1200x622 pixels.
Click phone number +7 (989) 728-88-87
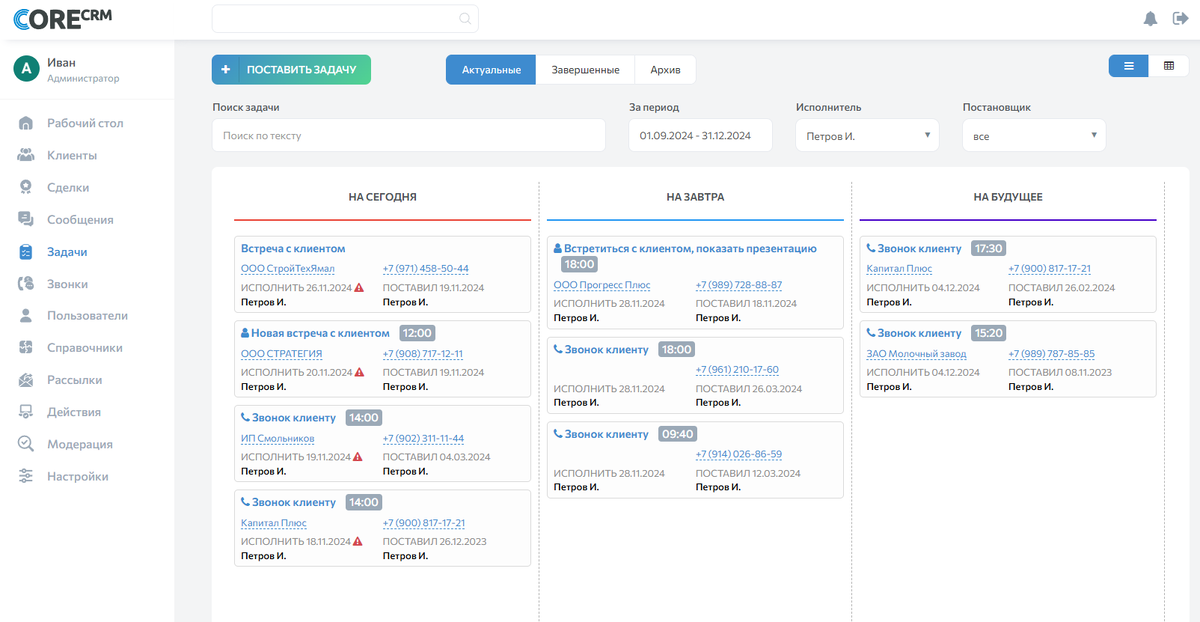pos(739,285)
